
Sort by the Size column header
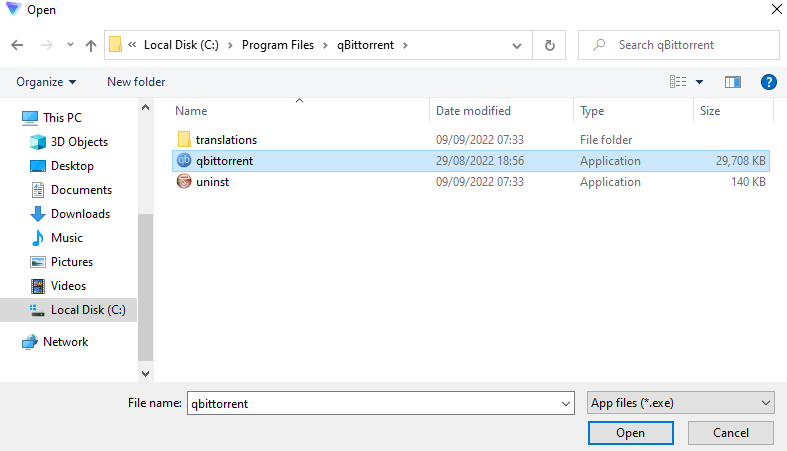[x=710, y=111]
